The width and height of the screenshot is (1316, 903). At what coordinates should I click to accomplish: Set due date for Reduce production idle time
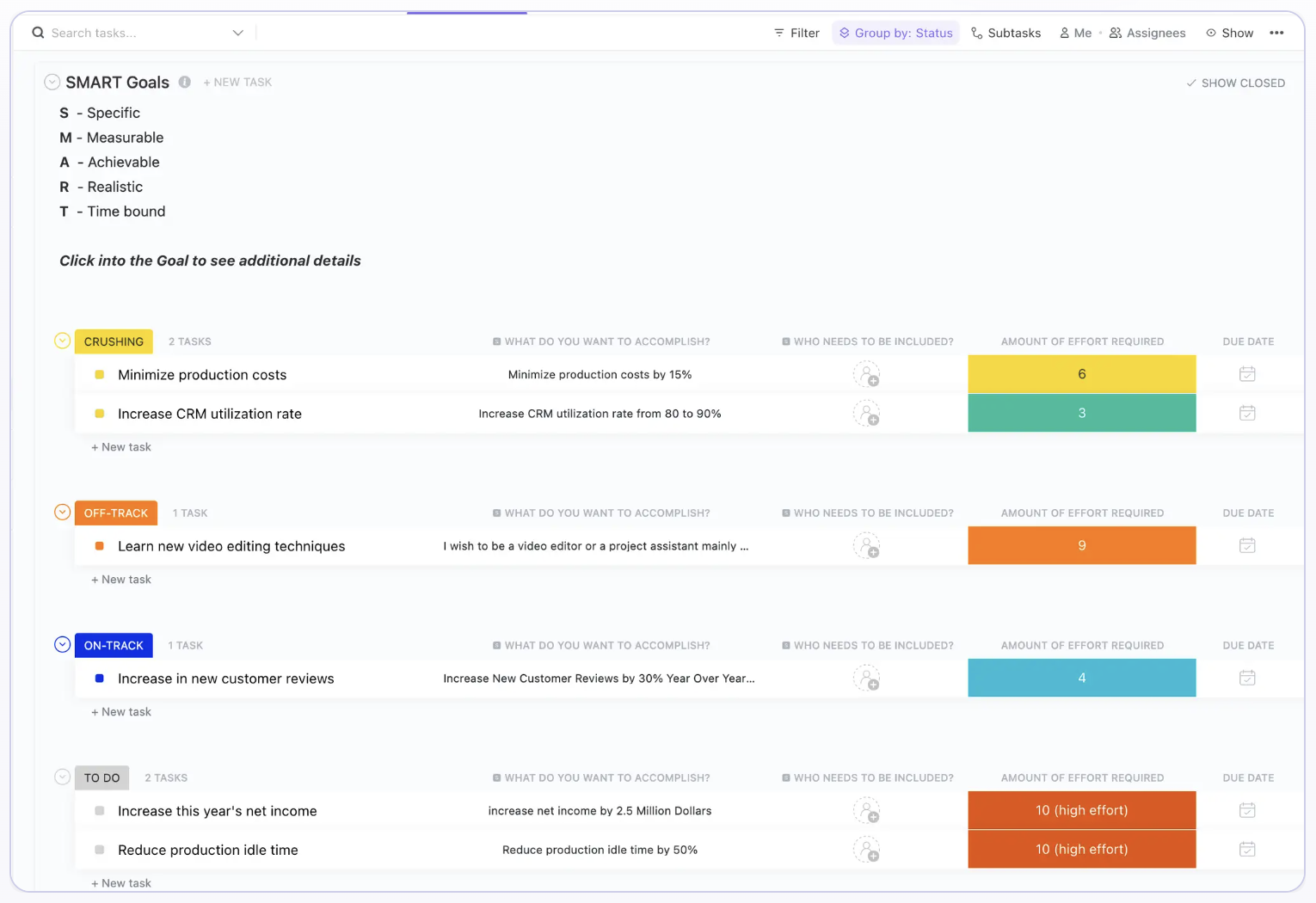[1247, 849]
